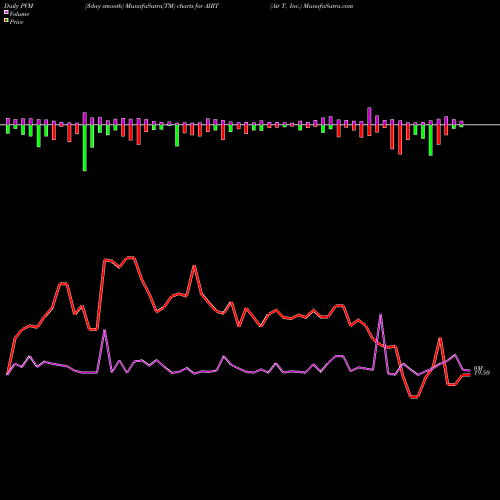
Task: Click the 0M volume value label
Action: coord(478,368)
